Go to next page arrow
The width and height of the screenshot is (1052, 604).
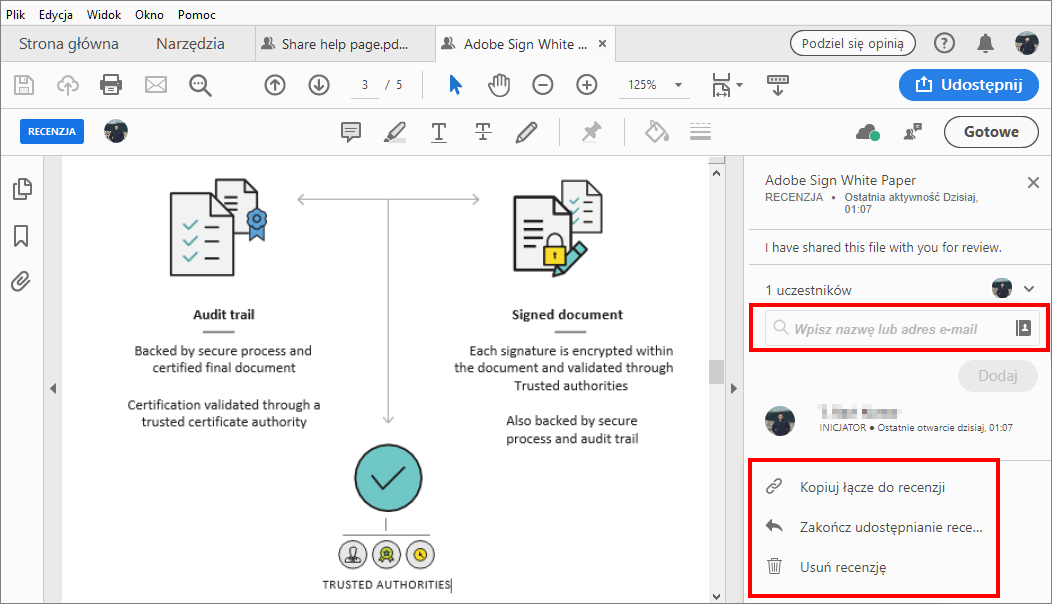319,85
